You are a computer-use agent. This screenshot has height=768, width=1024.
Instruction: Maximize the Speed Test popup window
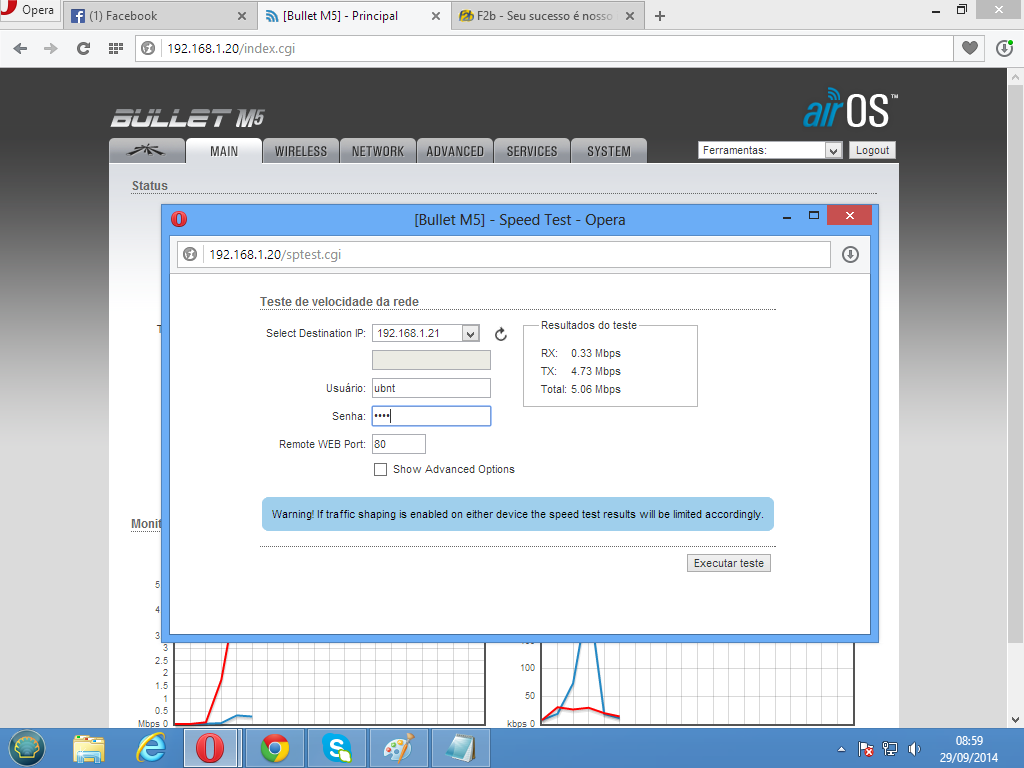tap(814, 216)
